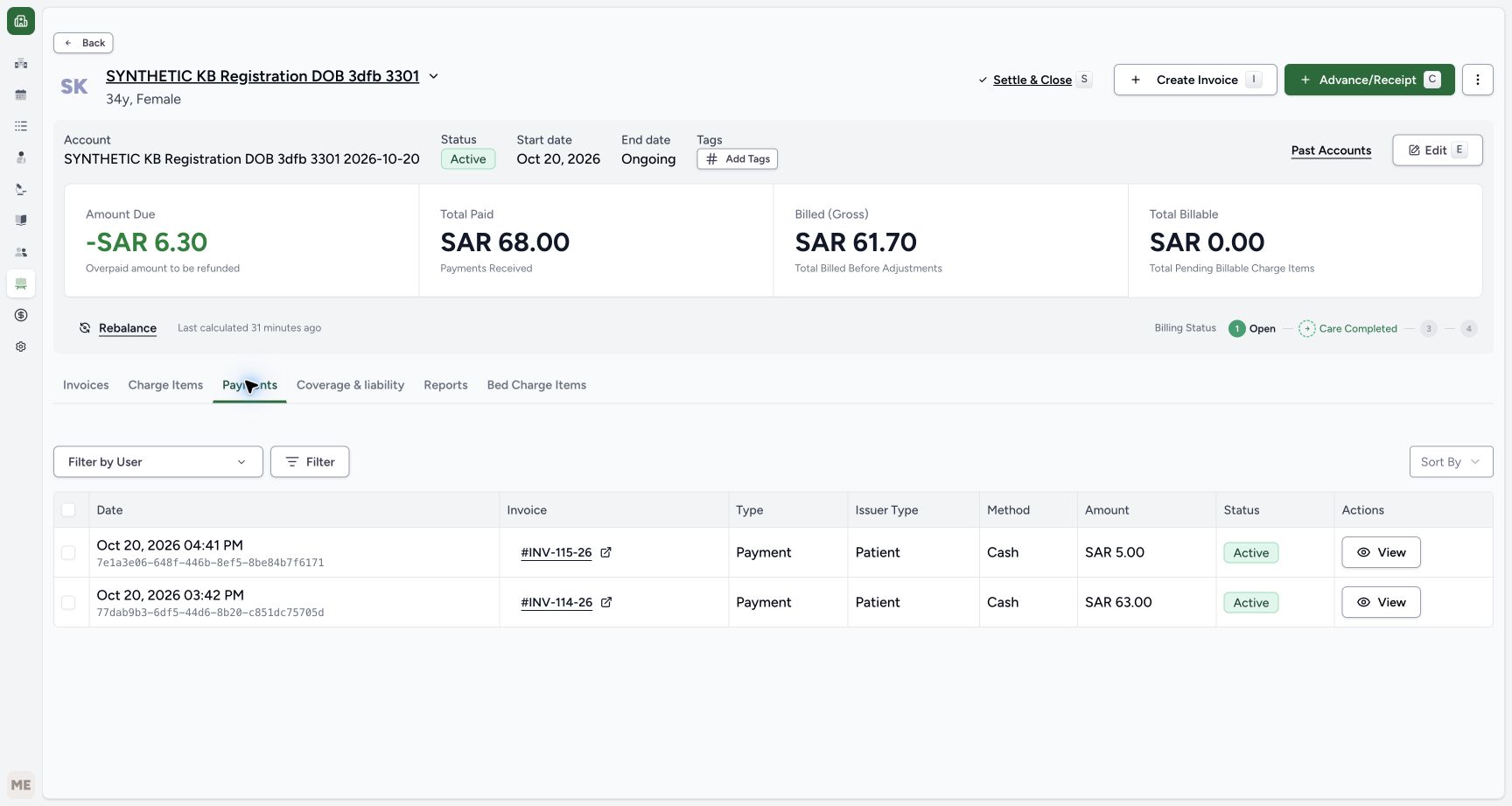
Task: Switch to the Charge Items tab
Action: (165, 385)
